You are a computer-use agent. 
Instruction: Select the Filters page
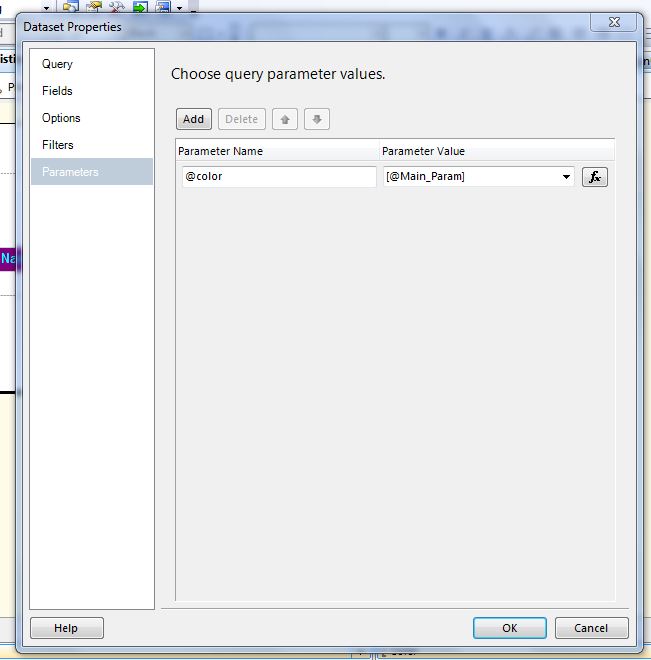[x=58, y=145]
